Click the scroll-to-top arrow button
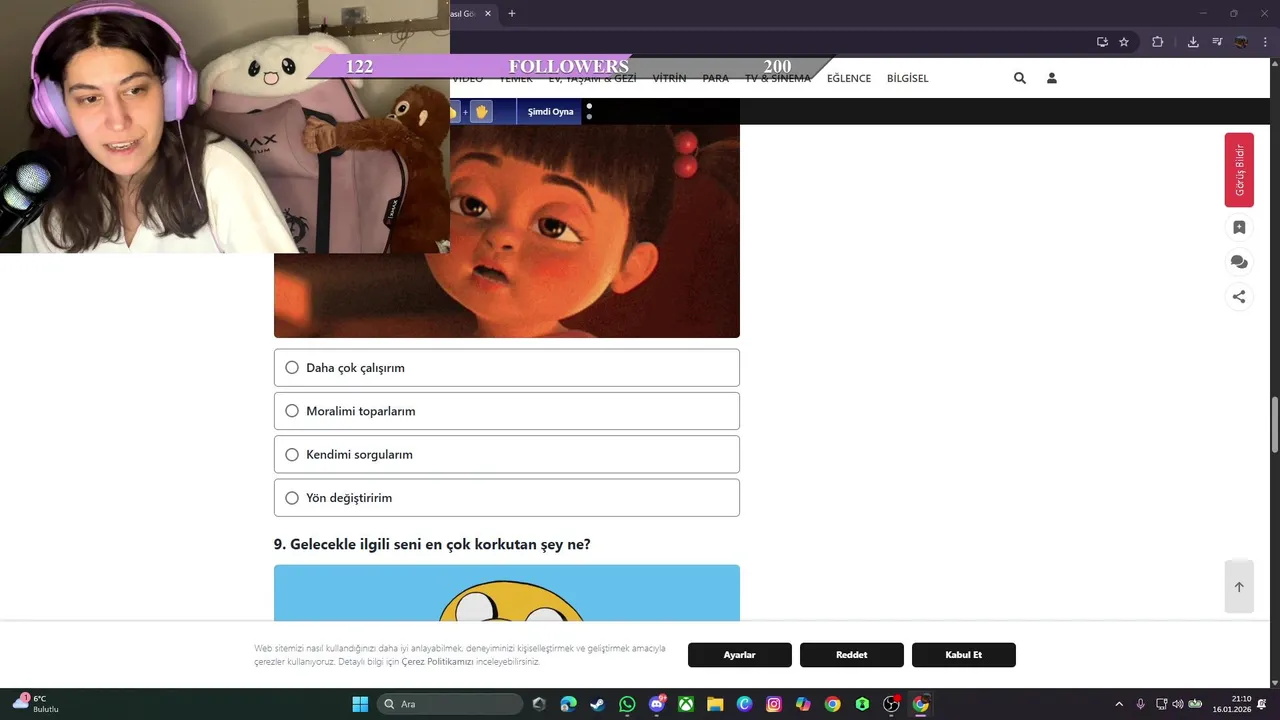 coord(1239,587)
